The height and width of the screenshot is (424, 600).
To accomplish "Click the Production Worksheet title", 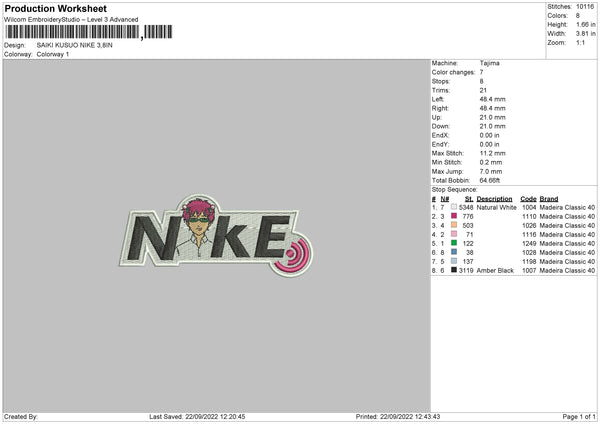I will (55, 8).
